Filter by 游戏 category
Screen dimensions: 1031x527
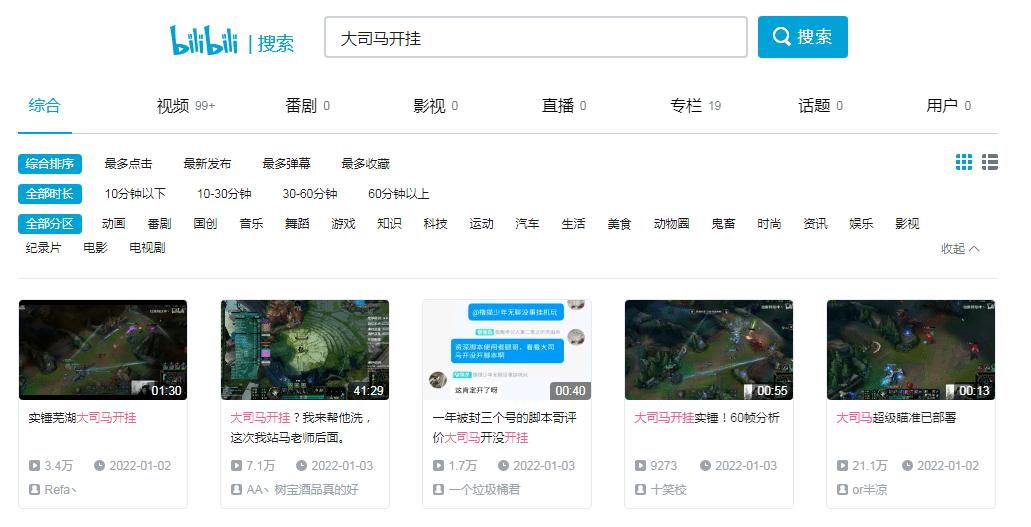point(343,224)
